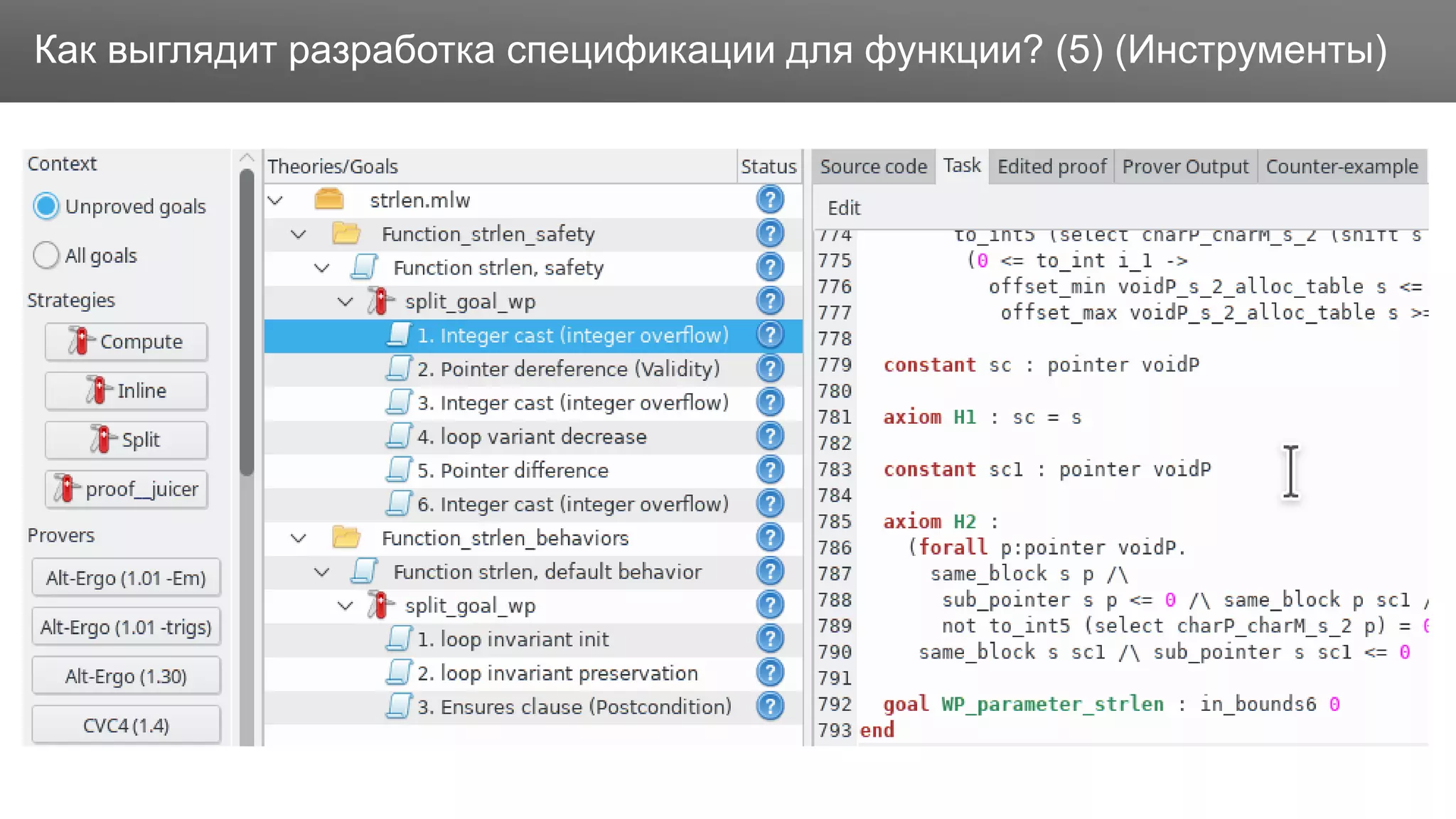This screenshot has height=819, width=1456.
Task: Click the knife icon on the proof_juicer button
Action: [x=66, y=488]
